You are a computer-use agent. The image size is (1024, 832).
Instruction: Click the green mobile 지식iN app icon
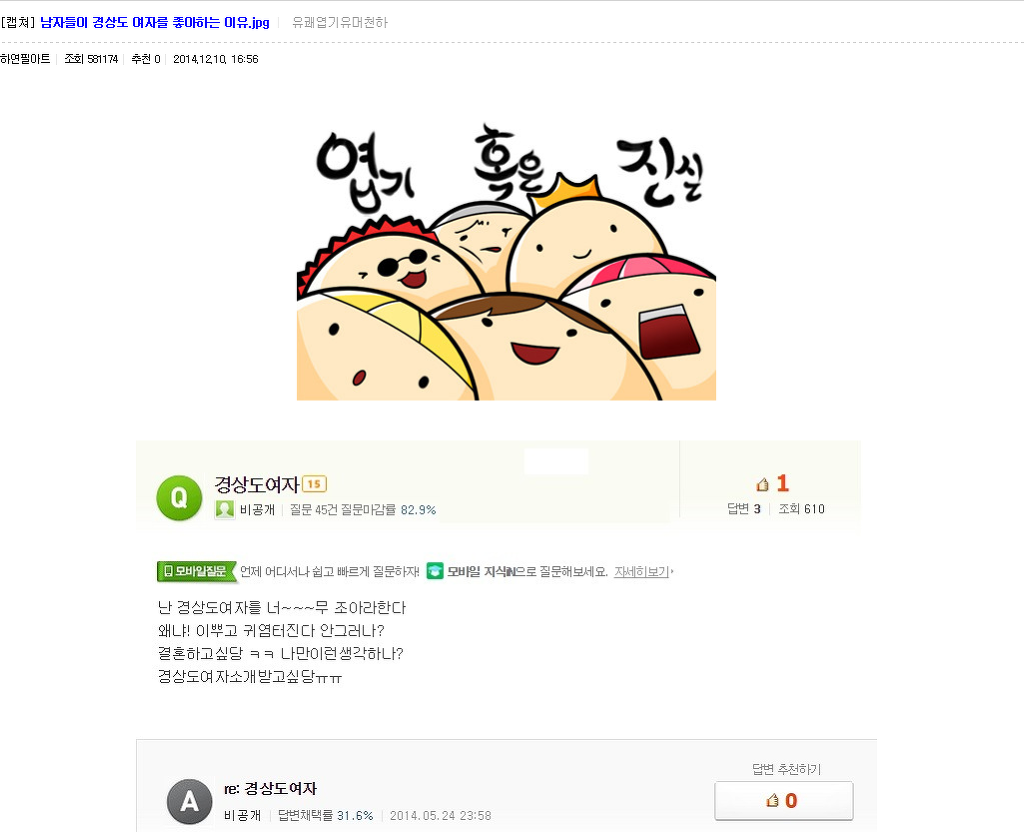(x=435, y=571)
